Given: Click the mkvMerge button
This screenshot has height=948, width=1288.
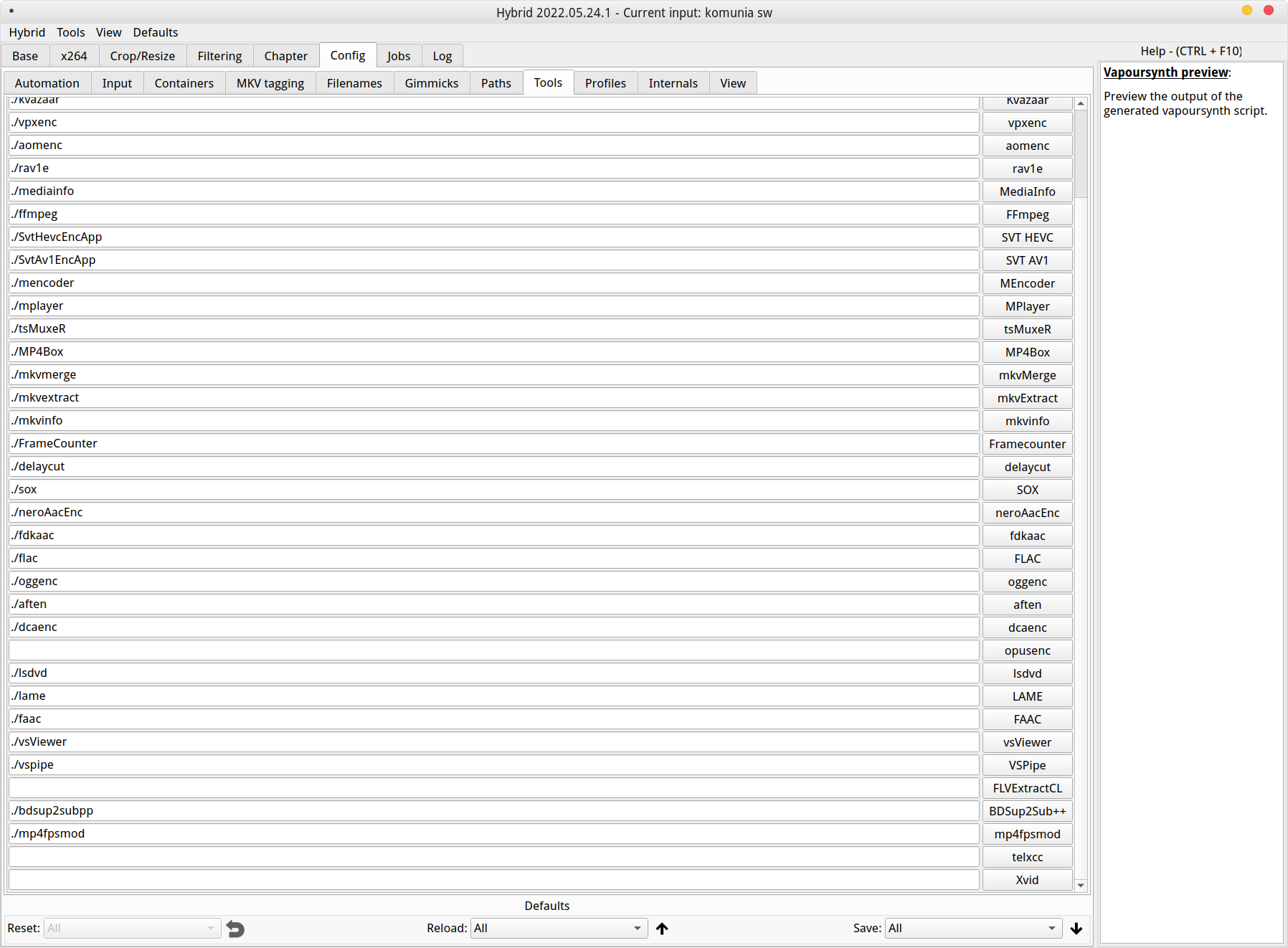Looking at the screenshot, I should pos(1027,375).
